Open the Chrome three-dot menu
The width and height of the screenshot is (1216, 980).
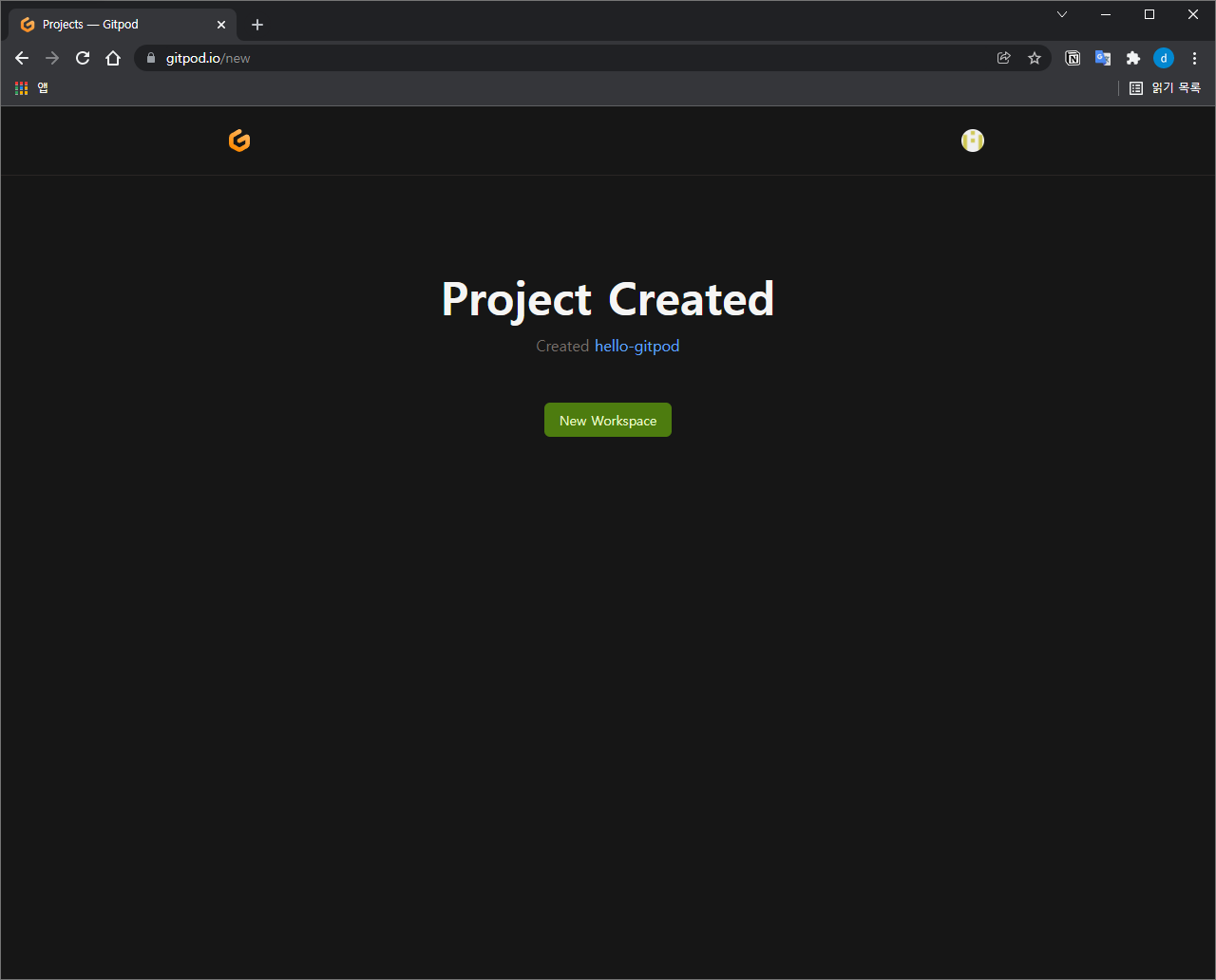coord(1194,58)
